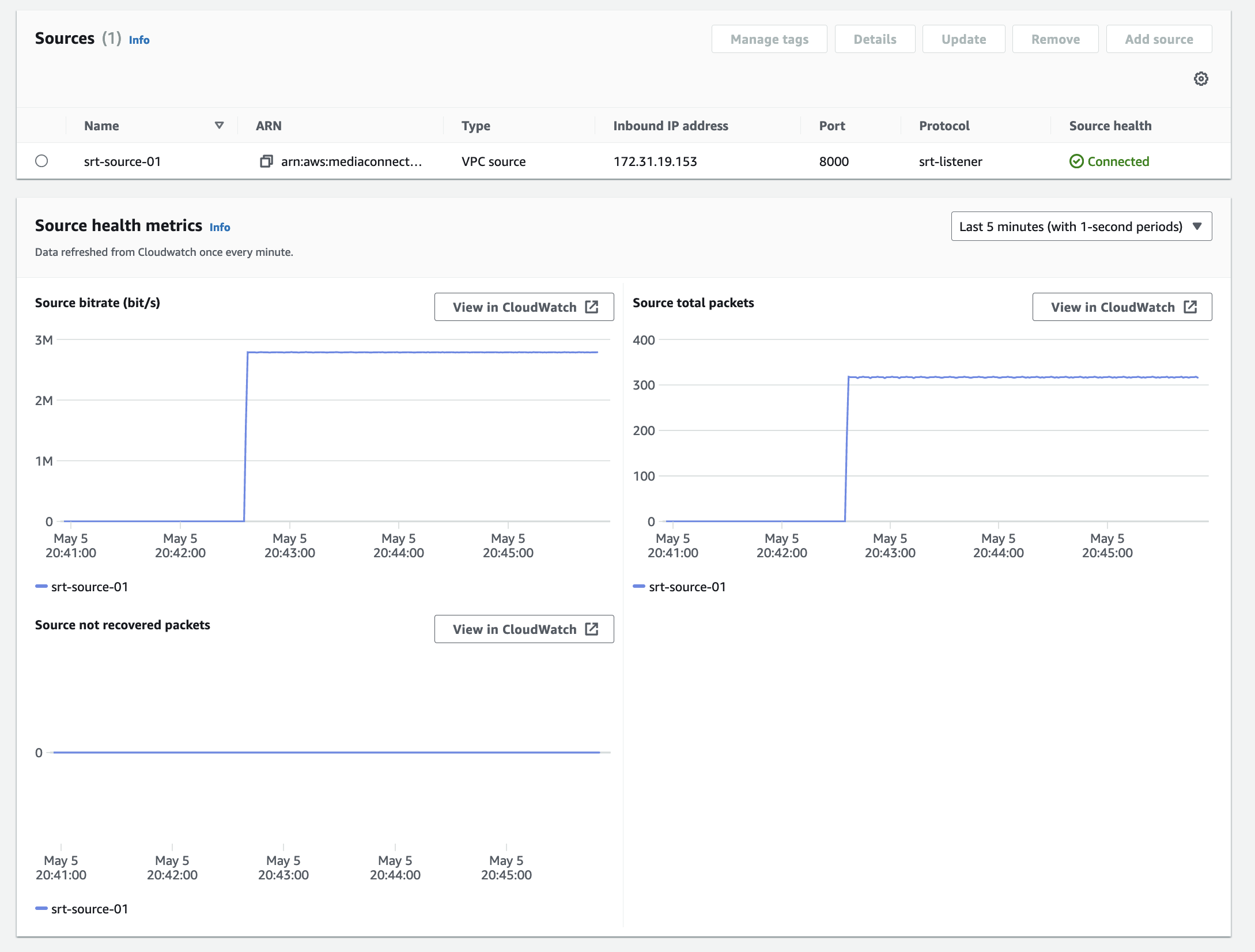Click the Remove button
This screenshot has height=952, width=1255.
coord(1055,39)
